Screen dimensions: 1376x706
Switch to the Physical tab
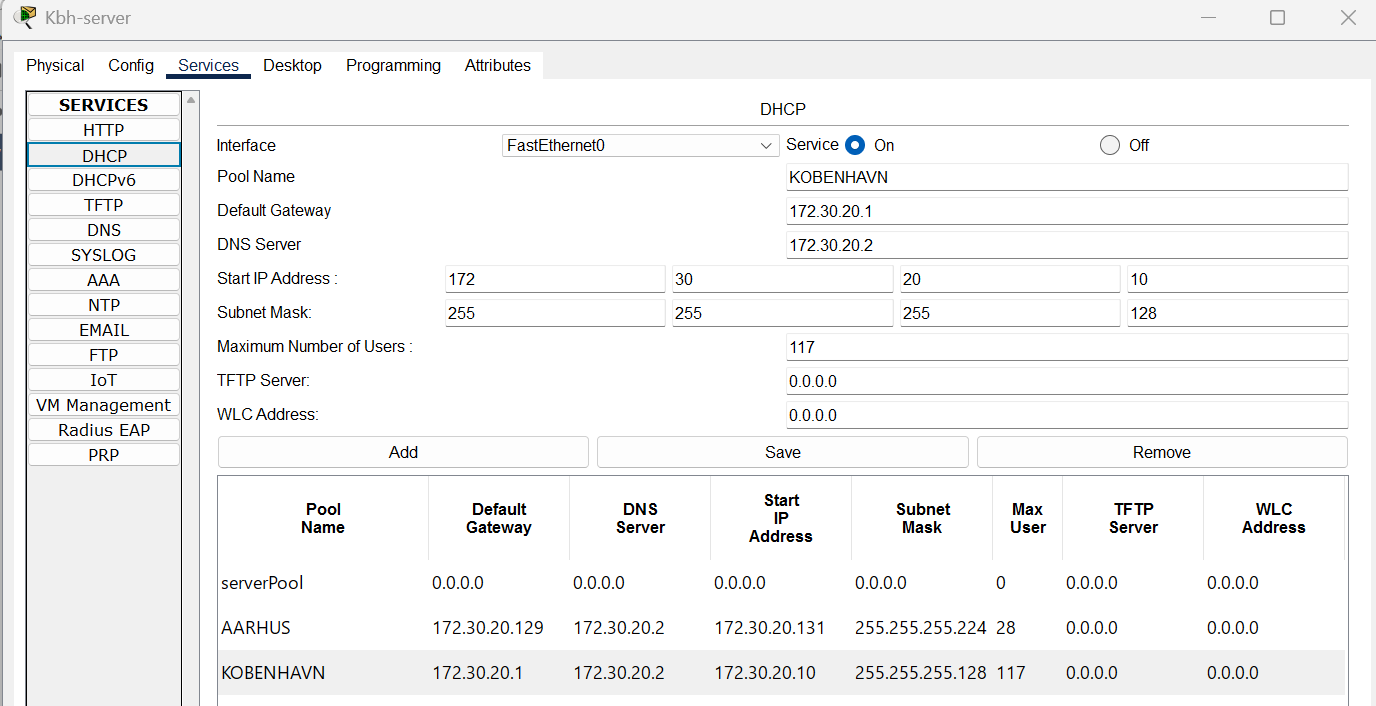click(x=55, y=65)
